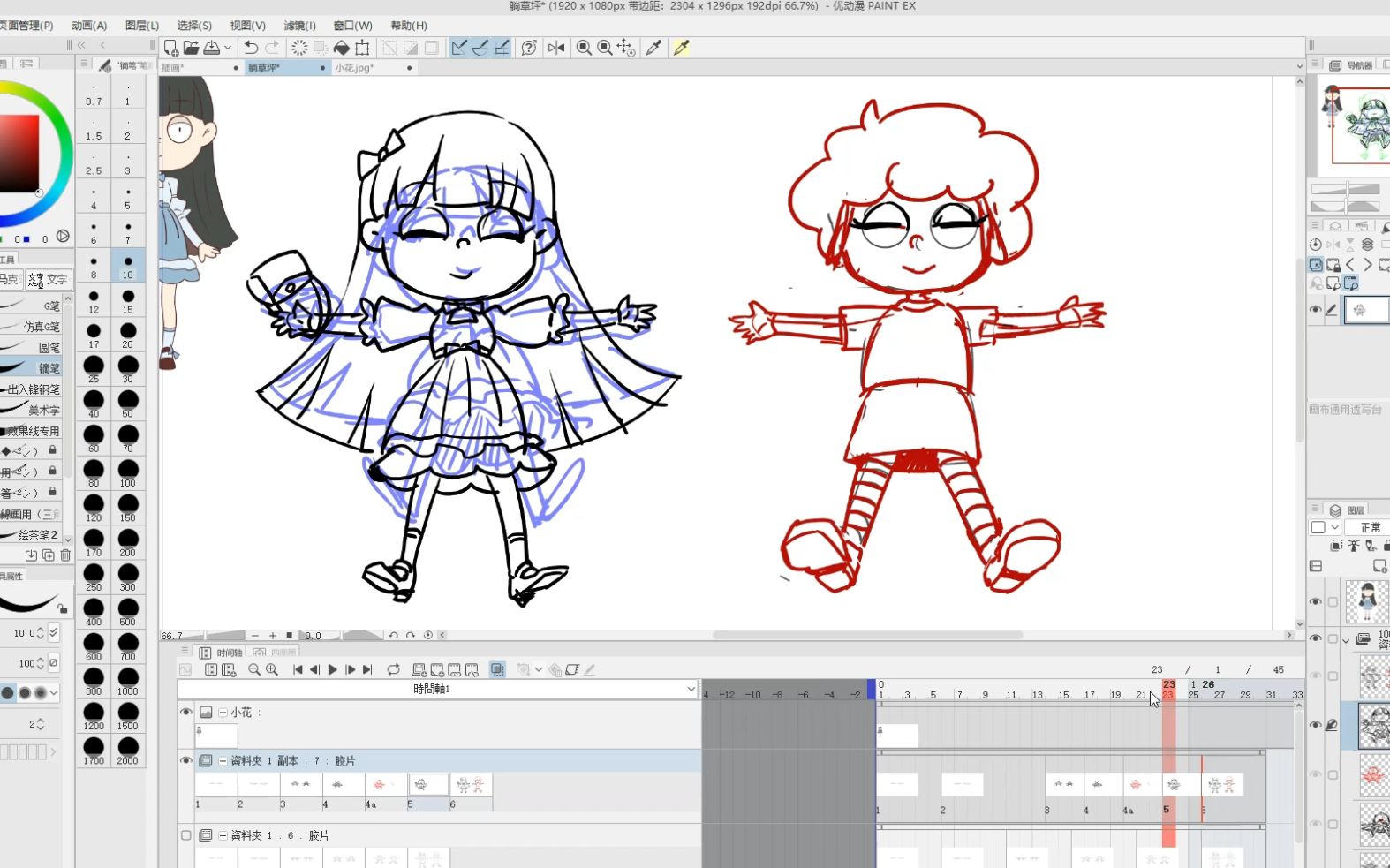The width and height of the screenshot is (1390, 868).
Task: Expand the 小花 track with plus icon
Action: 223,712
